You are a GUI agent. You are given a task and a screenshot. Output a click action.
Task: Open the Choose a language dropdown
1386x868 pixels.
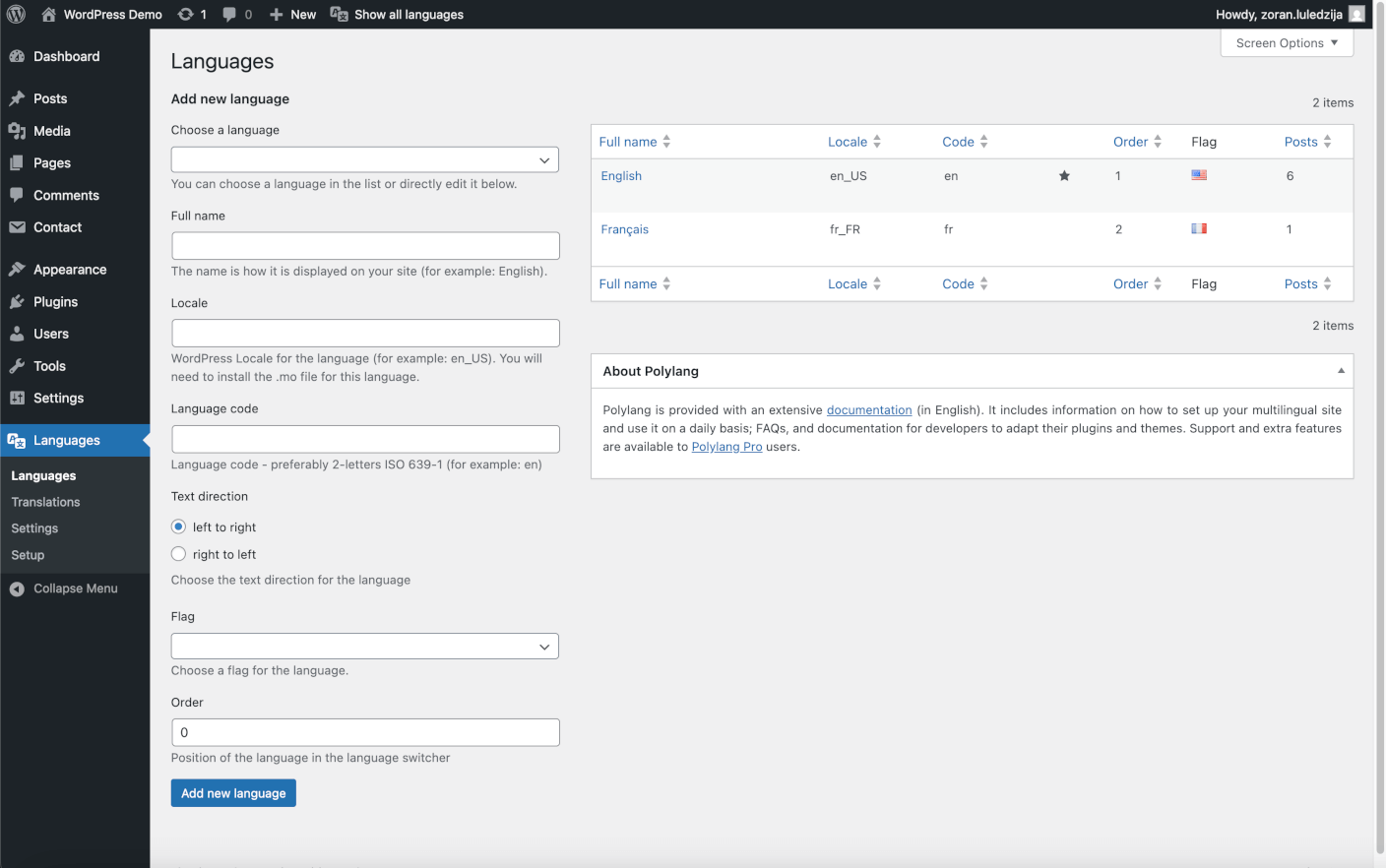tap(365, 159)
